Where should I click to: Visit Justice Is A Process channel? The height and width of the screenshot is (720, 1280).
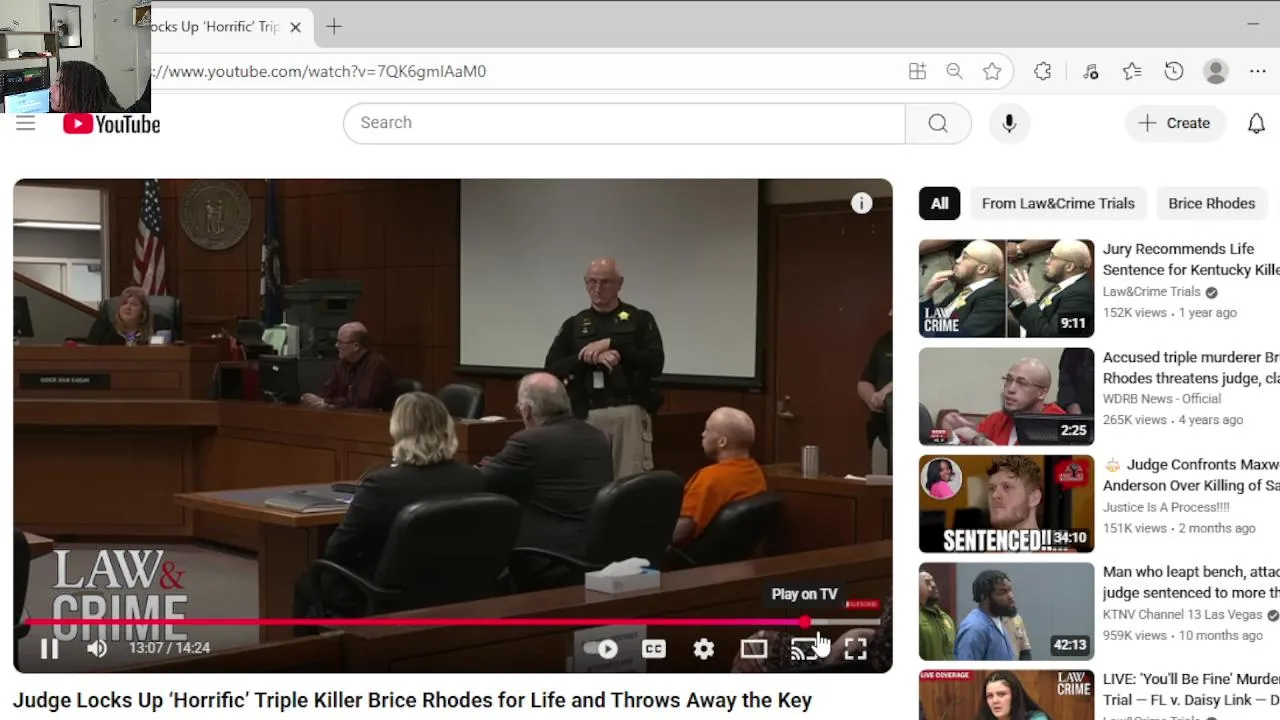(1165, 507)
